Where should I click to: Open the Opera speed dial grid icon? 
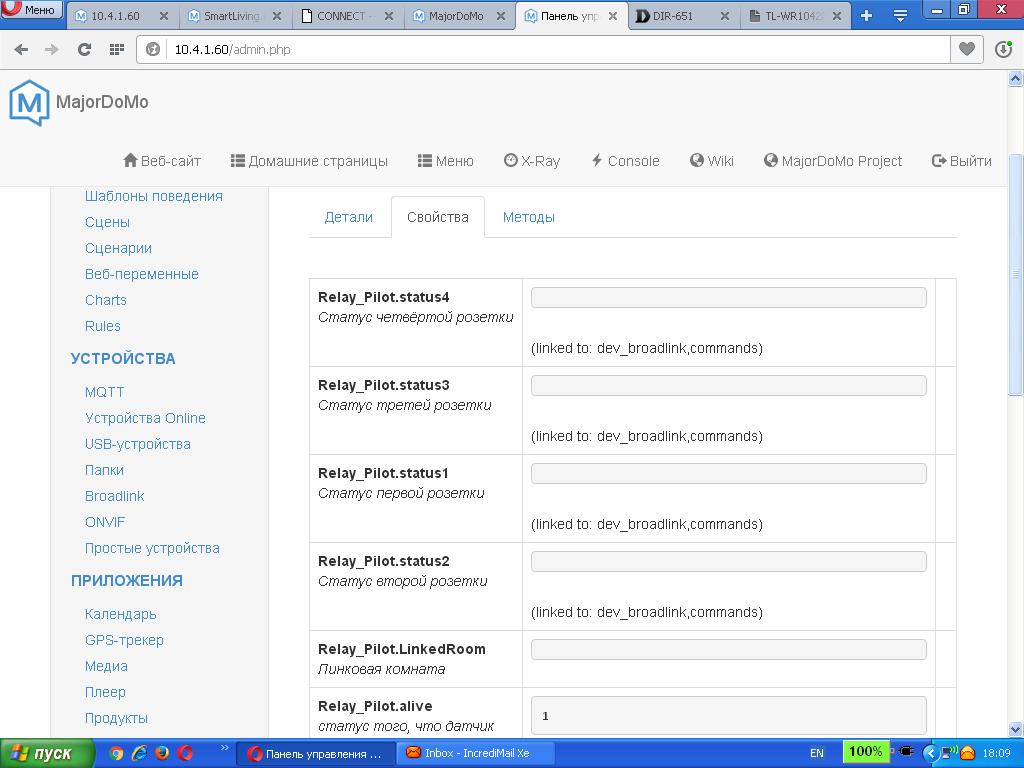[x=117, y=49]
